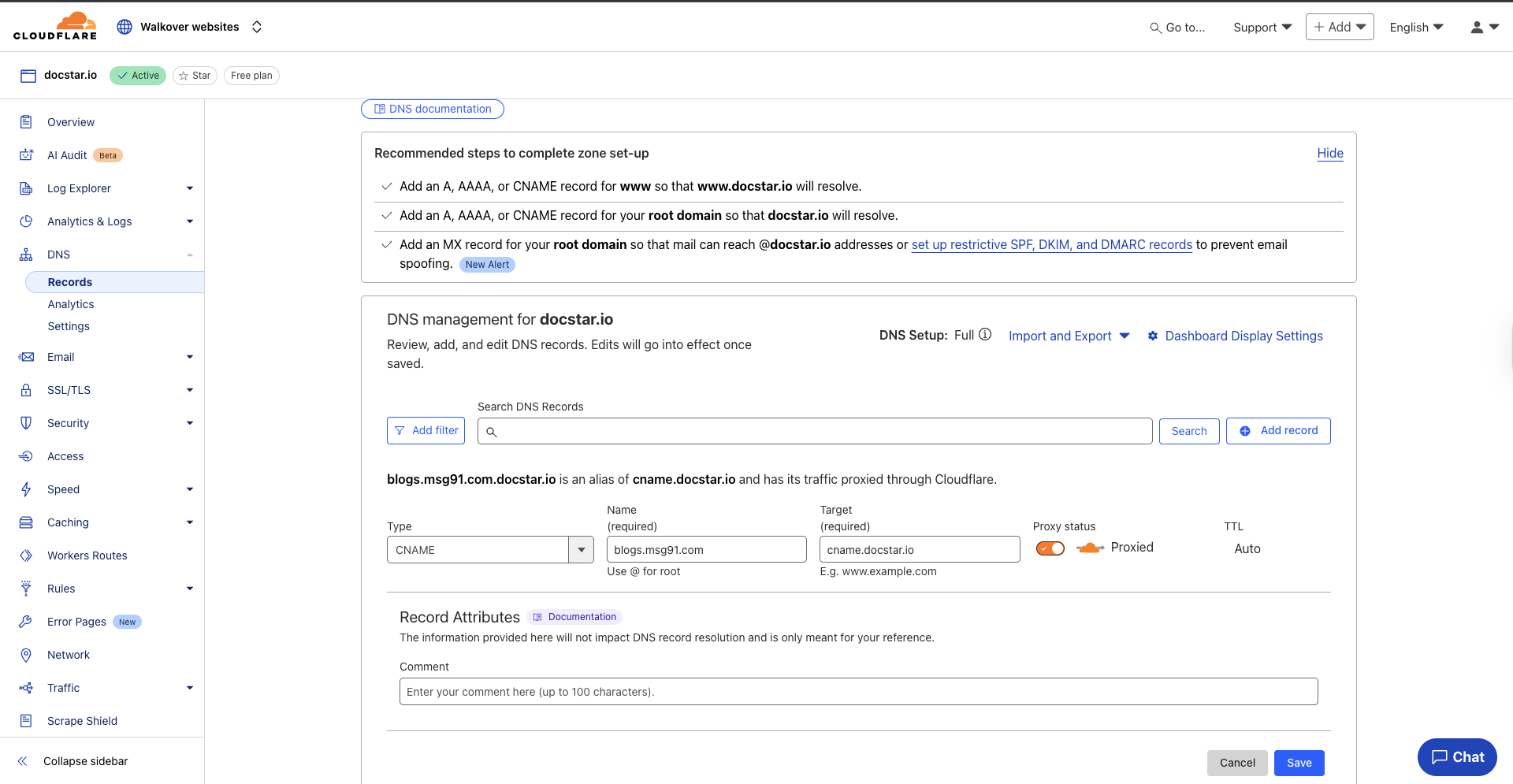
Task: Collapse the left sidebar
Action: tap(22, 760)
